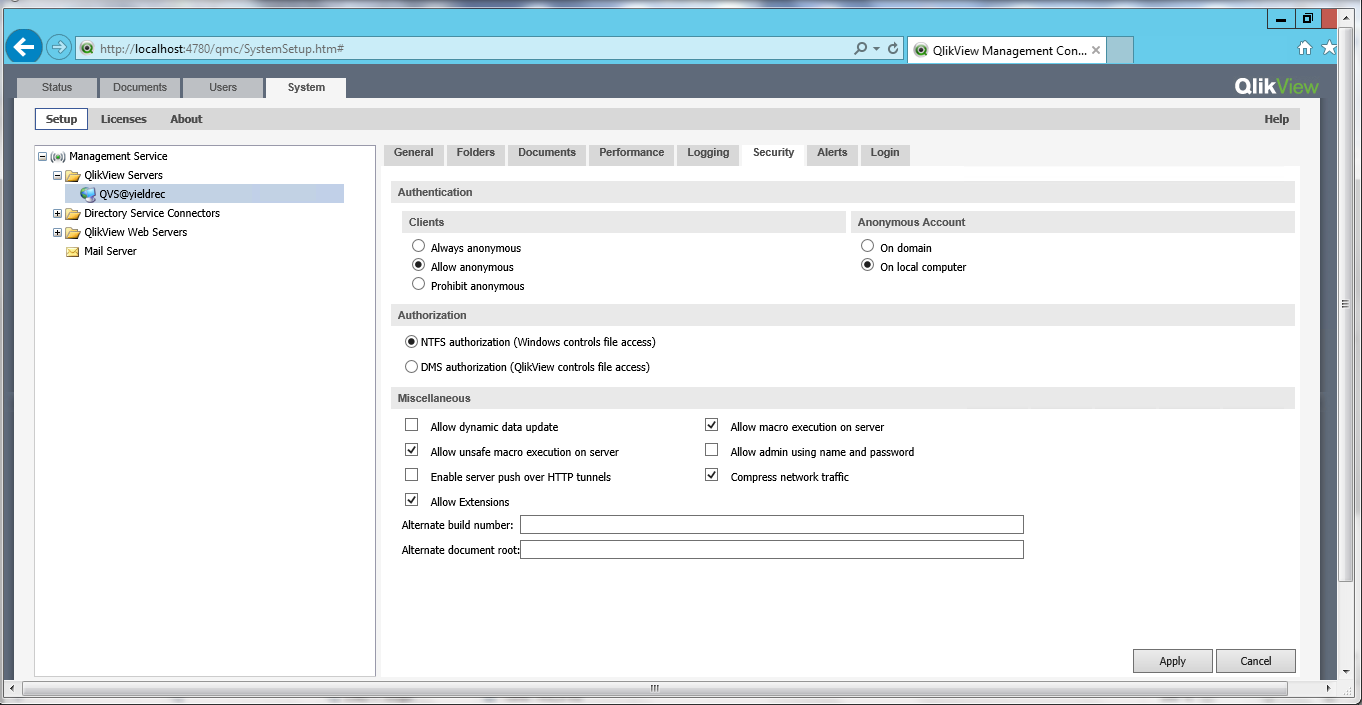Click the Directory Service Connectors folder icon
1362x705 pixels.
tap(73, 213)
